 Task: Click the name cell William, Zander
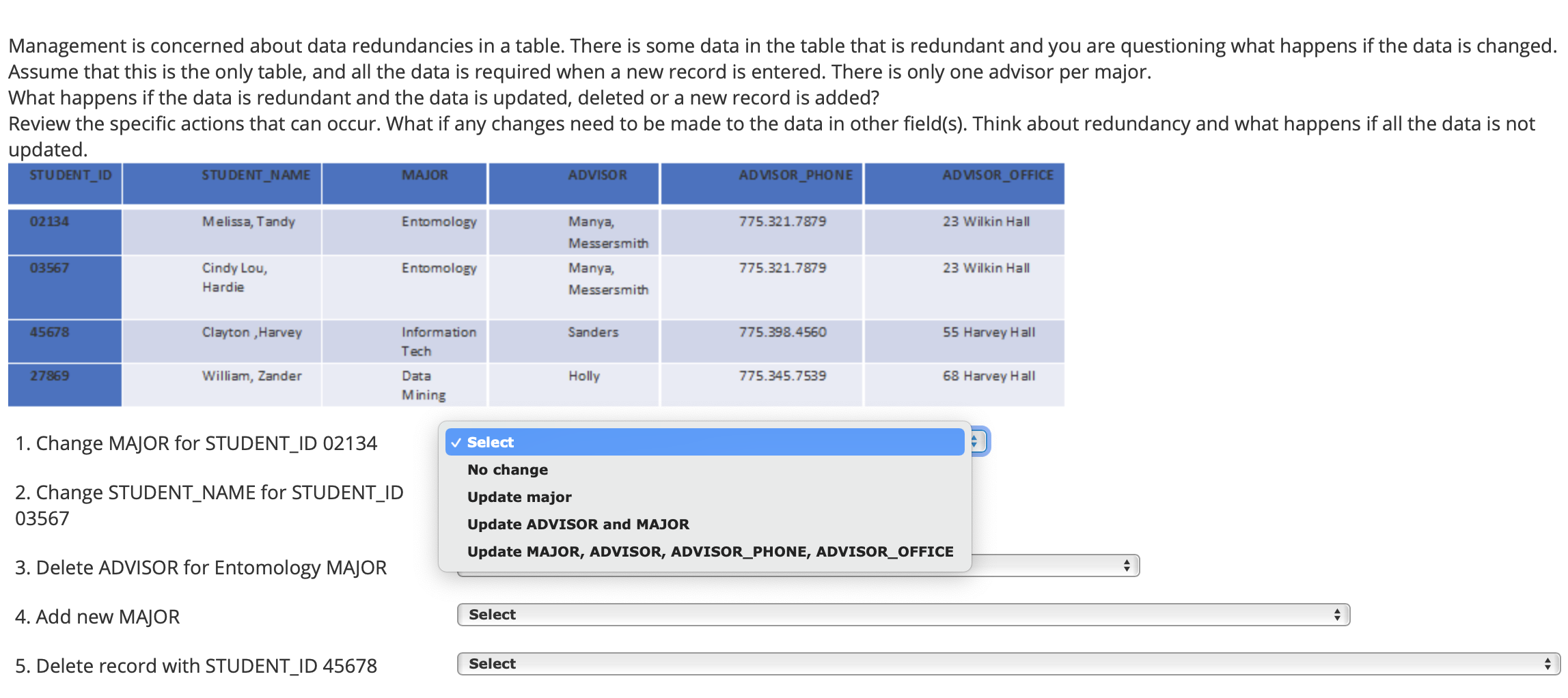[222, 385]
